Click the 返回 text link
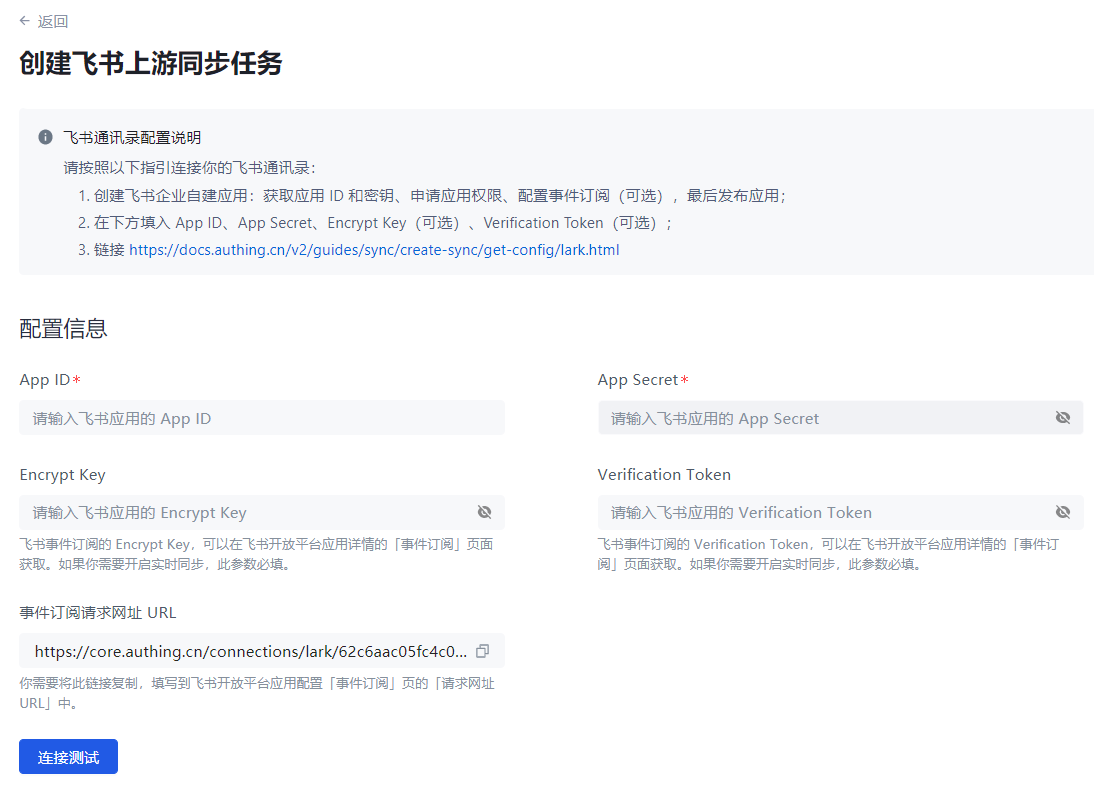The image size is (1094, 786). click(53, 21)
